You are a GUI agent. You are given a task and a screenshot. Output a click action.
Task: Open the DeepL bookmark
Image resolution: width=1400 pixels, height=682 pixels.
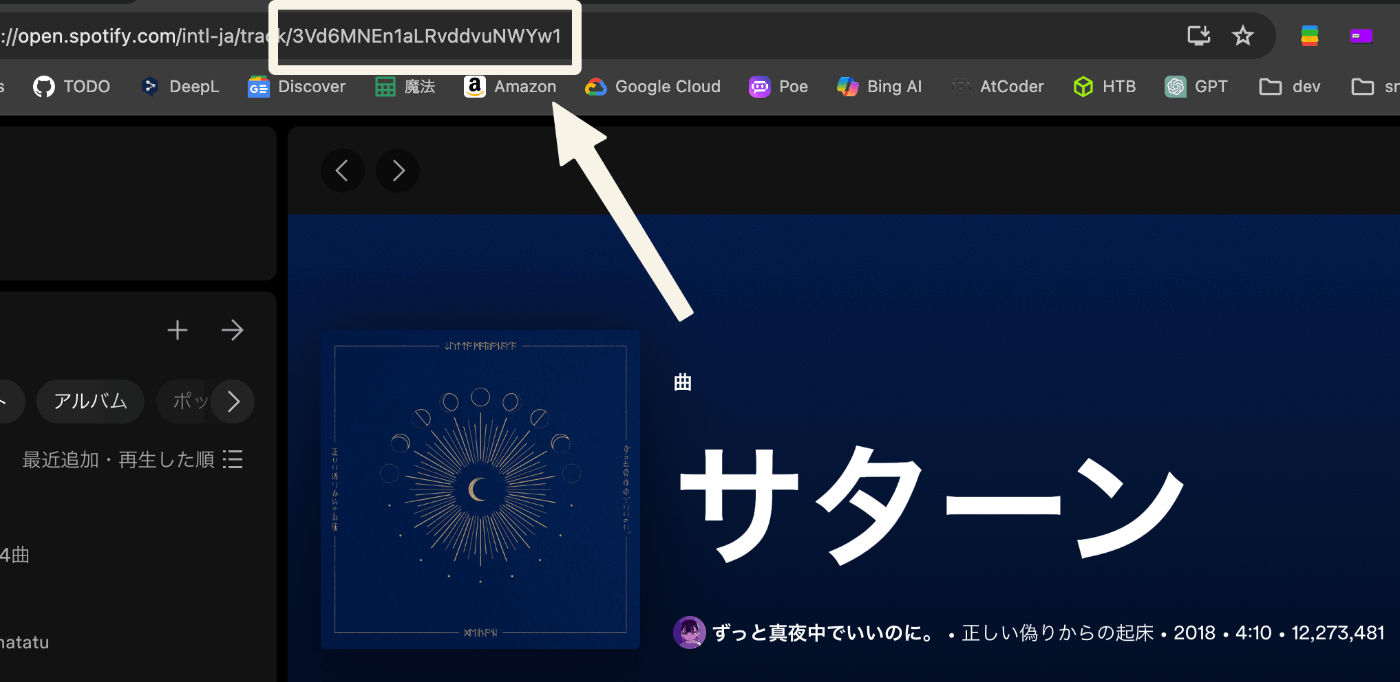[x=179, y=87]
